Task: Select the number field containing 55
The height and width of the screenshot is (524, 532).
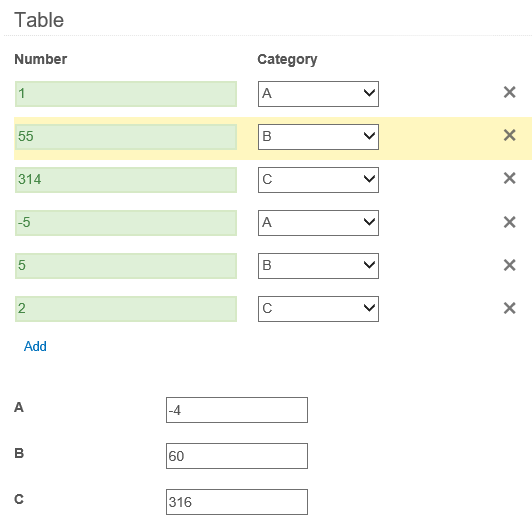Action: coord(126,137)
